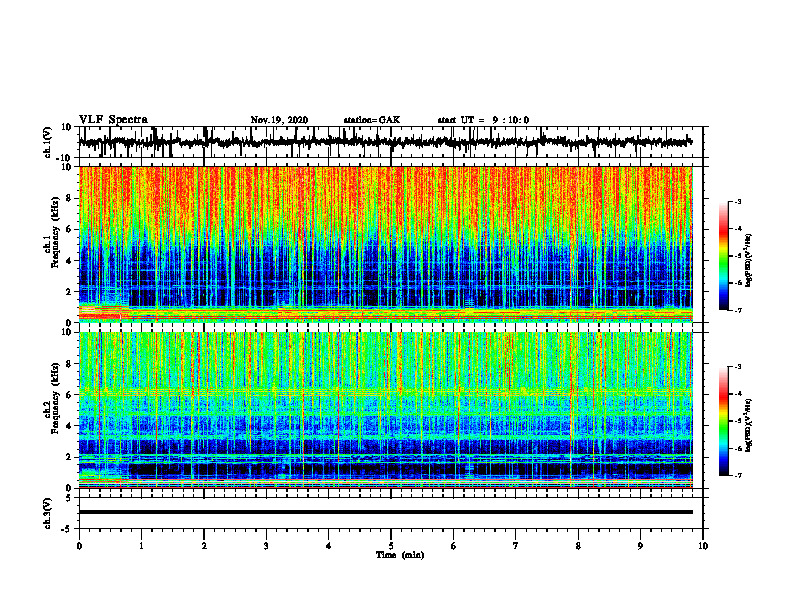
Task: Click the '-7' label on ch.2 color scale
Action: pyautogui.click(x=737, y=475)
